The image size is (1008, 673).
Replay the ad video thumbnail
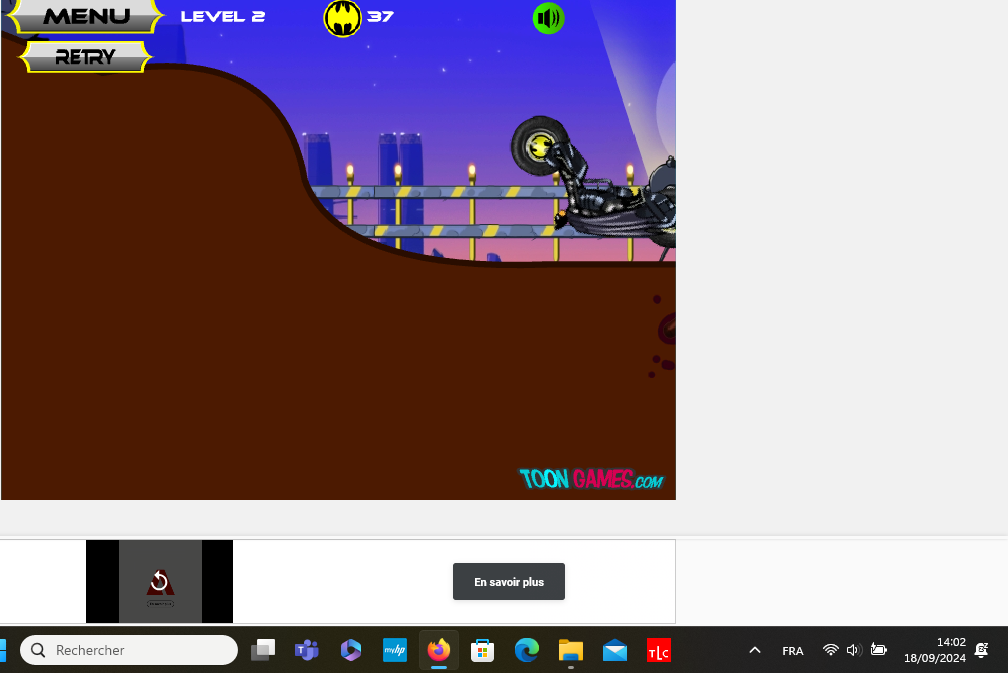(x=160, y=581)
